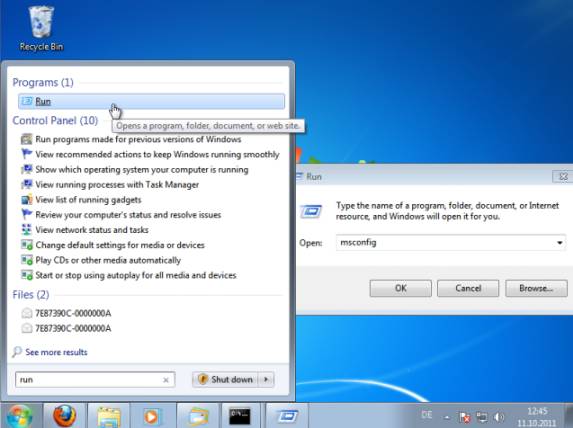Click the Run dialog title bar icon
This screenshot has height=428, width=573.
pyautogui.click(x=300, y=177)
